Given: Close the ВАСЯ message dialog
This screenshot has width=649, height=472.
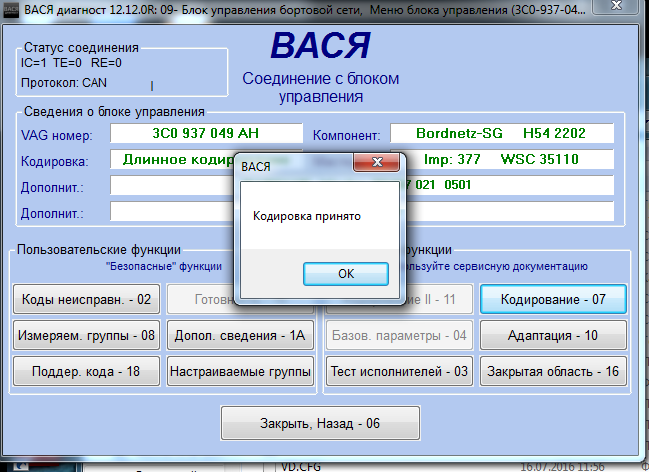Looking at the screenshot, I should coord(377,162).
